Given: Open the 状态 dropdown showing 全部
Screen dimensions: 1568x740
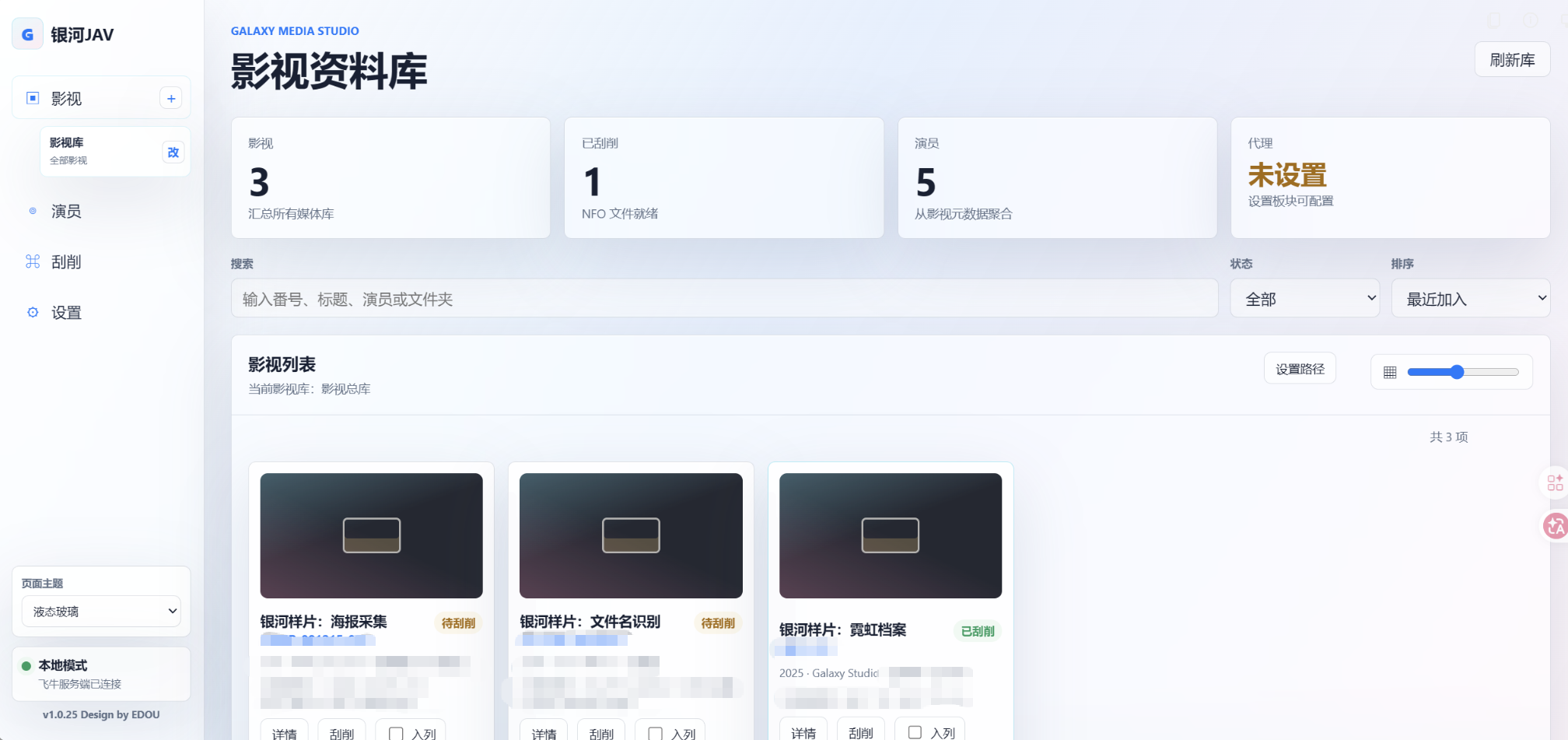Looking at the screenshot, I should click(x=1305, y=299).
